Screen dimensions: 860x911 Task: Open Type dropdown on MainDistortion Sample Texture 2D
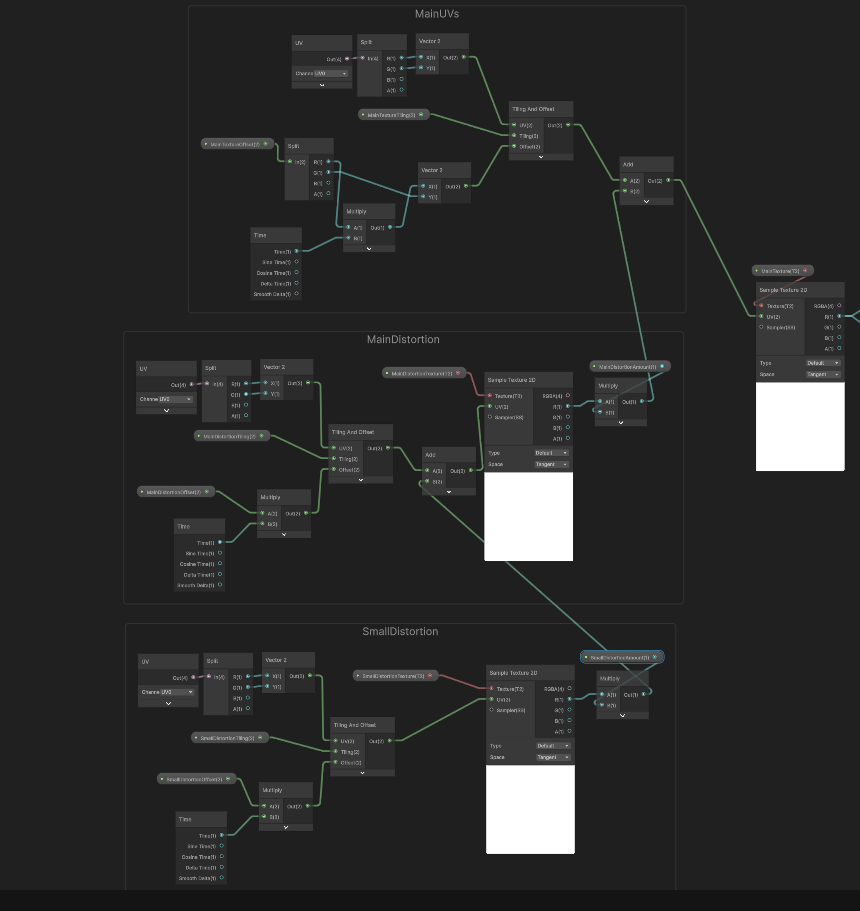(551, 453)
